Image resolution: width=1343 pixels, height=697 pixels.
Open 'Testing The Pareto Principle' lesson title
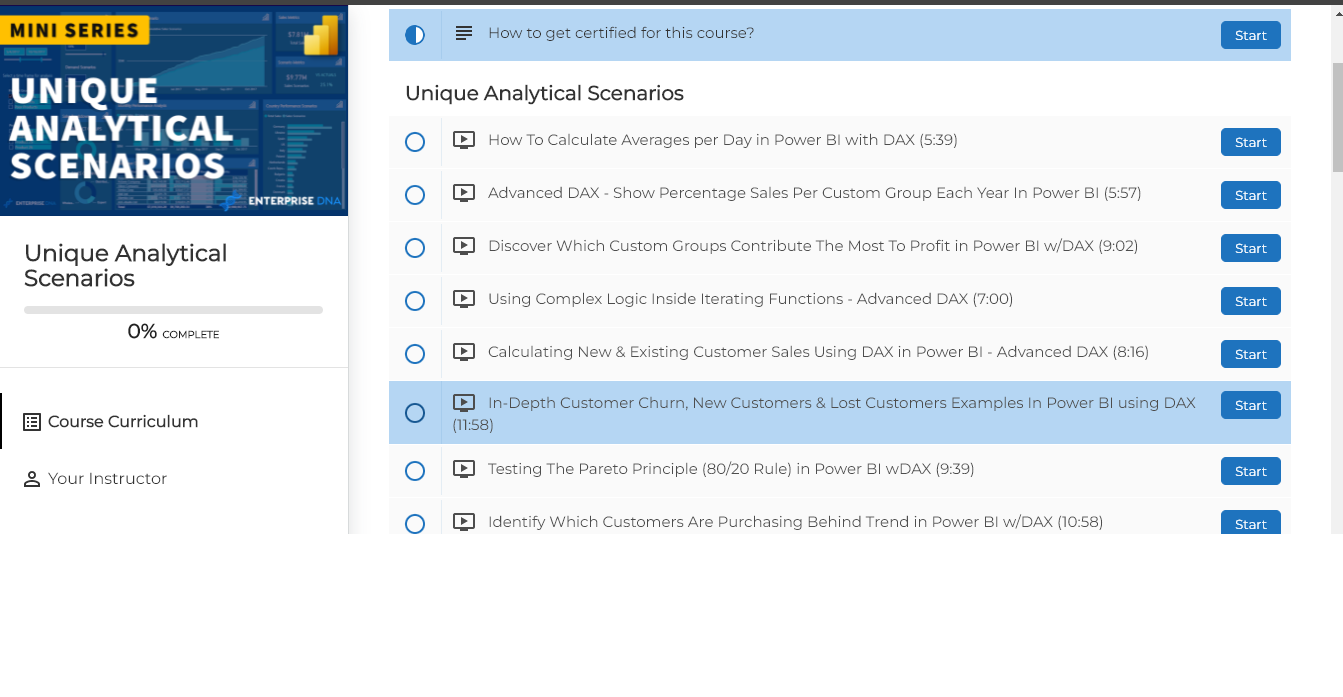[731, 469]
